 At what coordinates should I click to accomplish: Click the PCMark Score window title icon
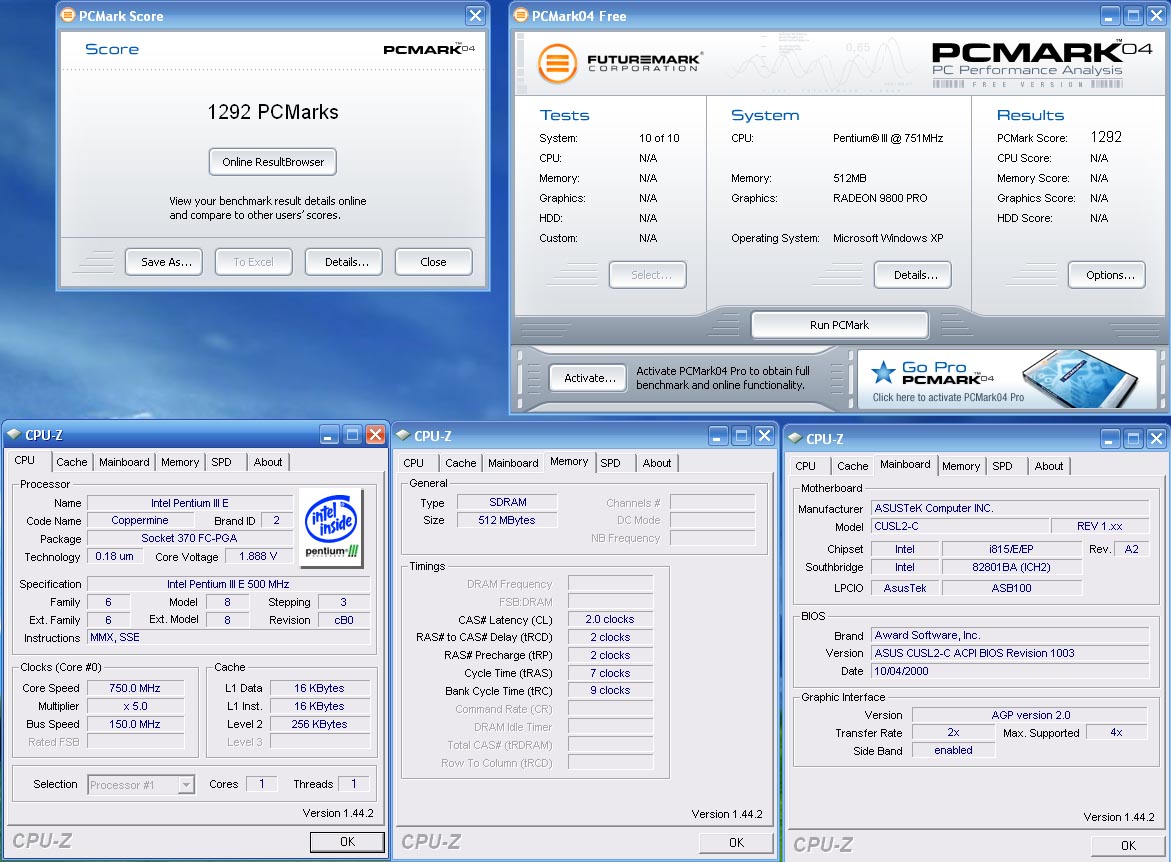pyautogui.click(x=68, y=15)
